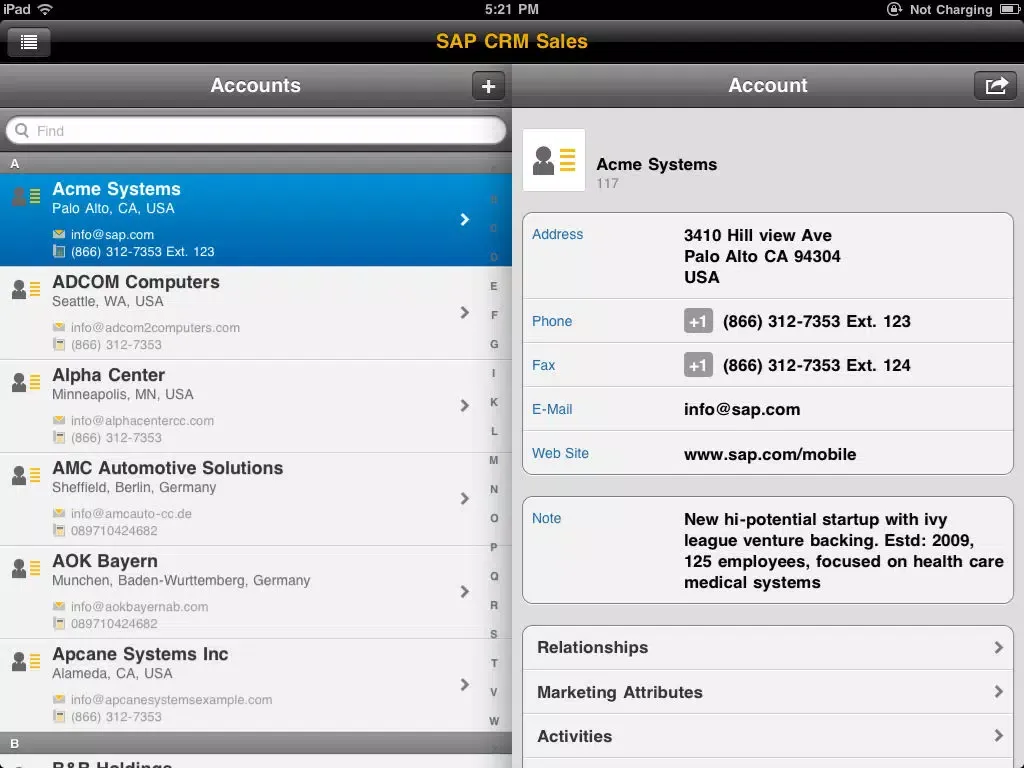Jump to letter N in index bar
The height and width of the screenshot is (768, 1024).
pos(494,489)
